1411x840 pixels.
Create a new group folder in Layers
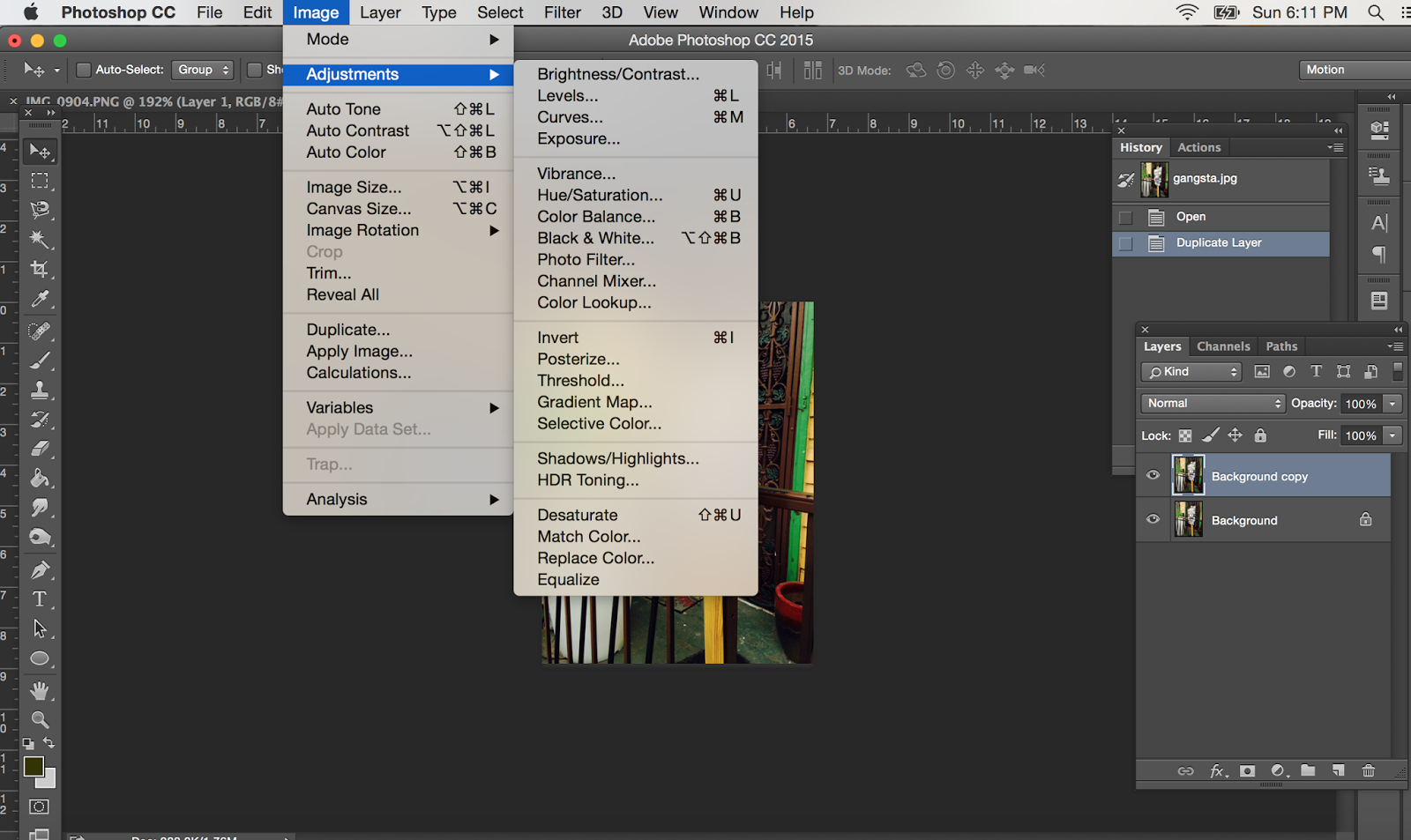(1308, 771)
